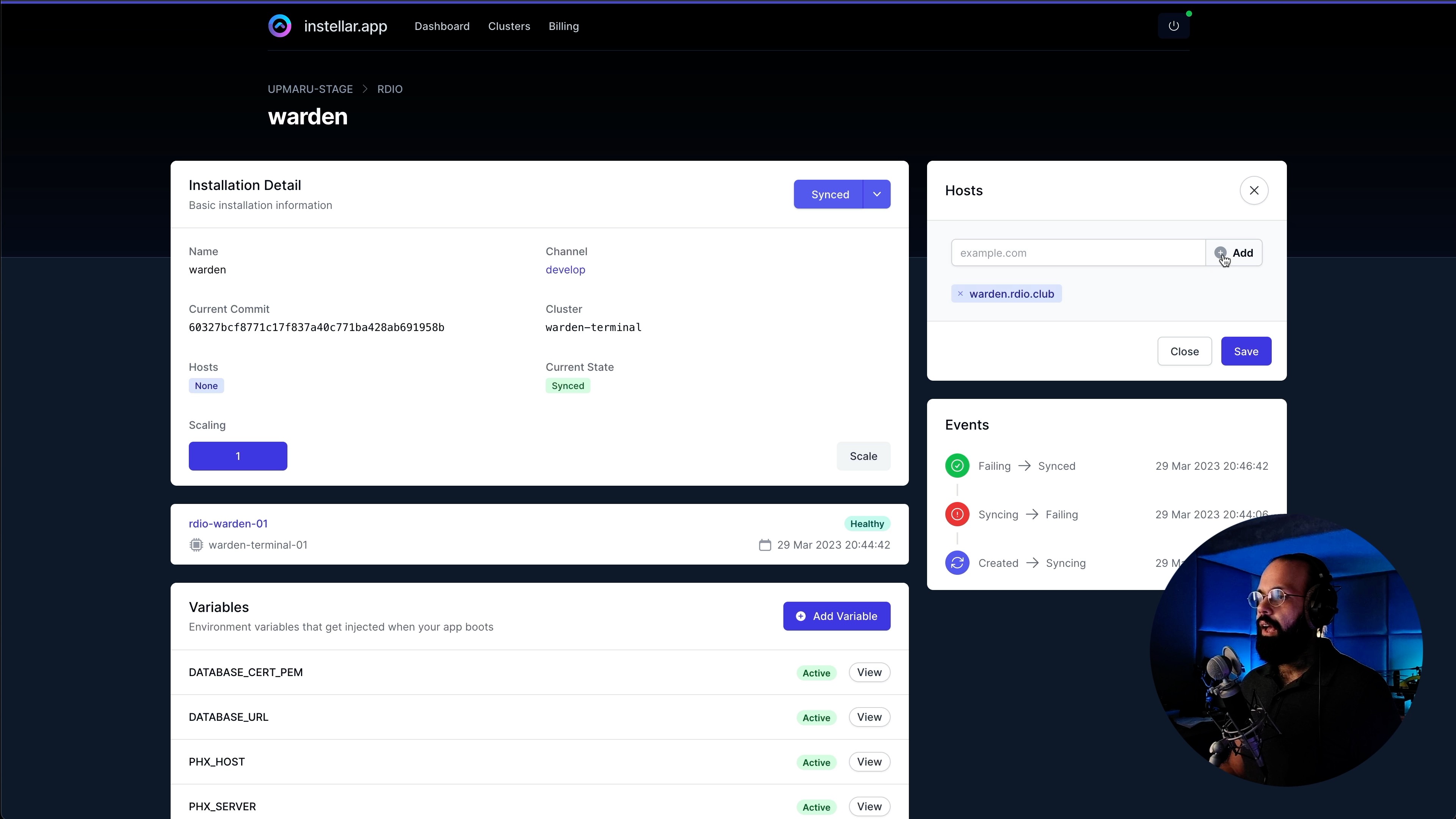Open the Dashboard nav item
The width and height of the screenshot is (1456, 819).
(x=442, y=27)
